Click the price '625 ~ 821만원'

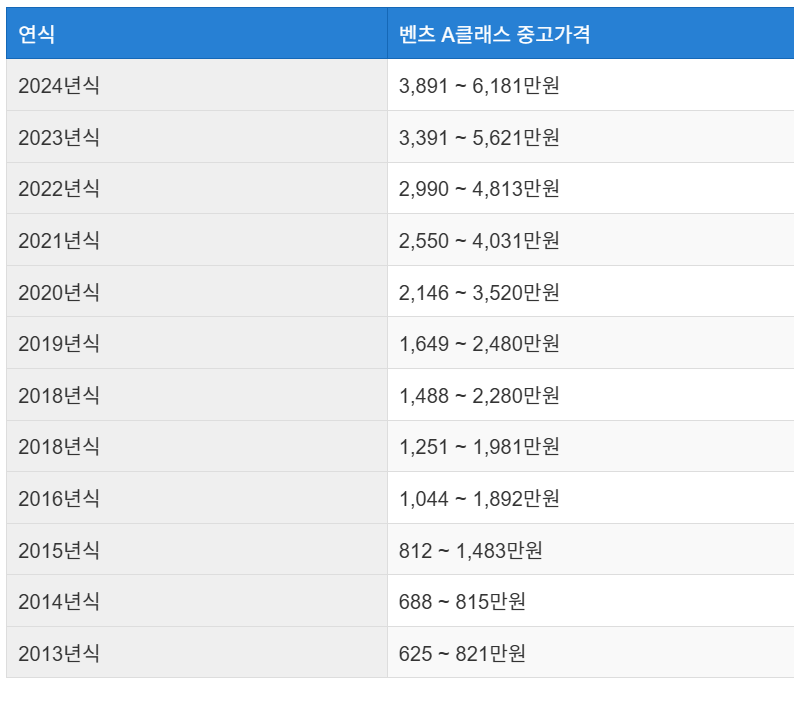click(462, 653)
